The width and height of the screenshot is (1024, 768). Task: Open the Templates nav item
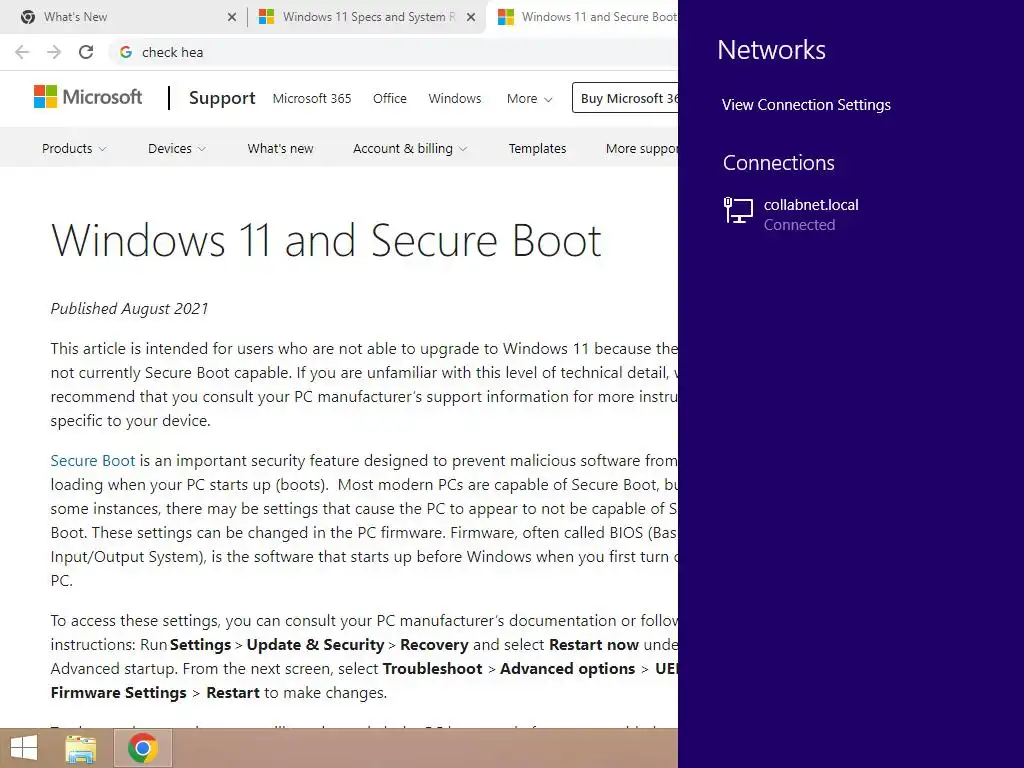pyautogui.click(x=537, y=149)
